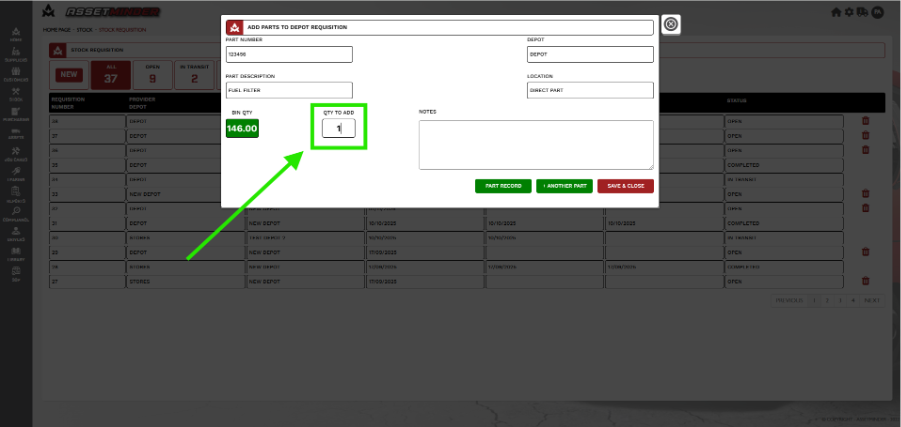Click Provider Depot column header
901x427 pixels.
143,103
